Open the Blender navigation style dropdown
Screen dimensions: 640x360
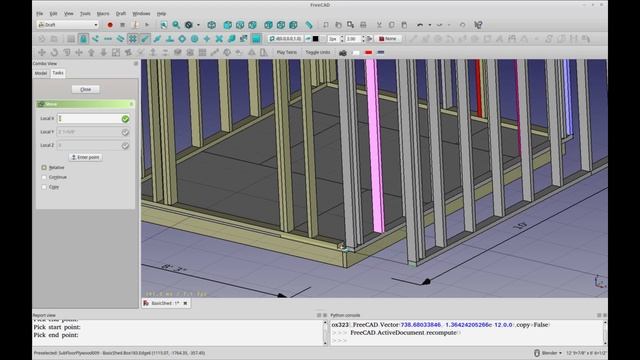(x=549, y=353)
